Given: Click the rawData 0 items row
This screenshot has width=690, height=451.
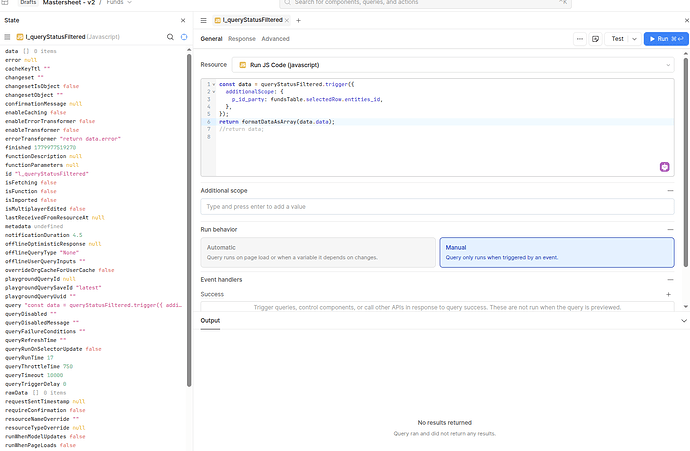Looking at the screenshot, I should 36,393.
